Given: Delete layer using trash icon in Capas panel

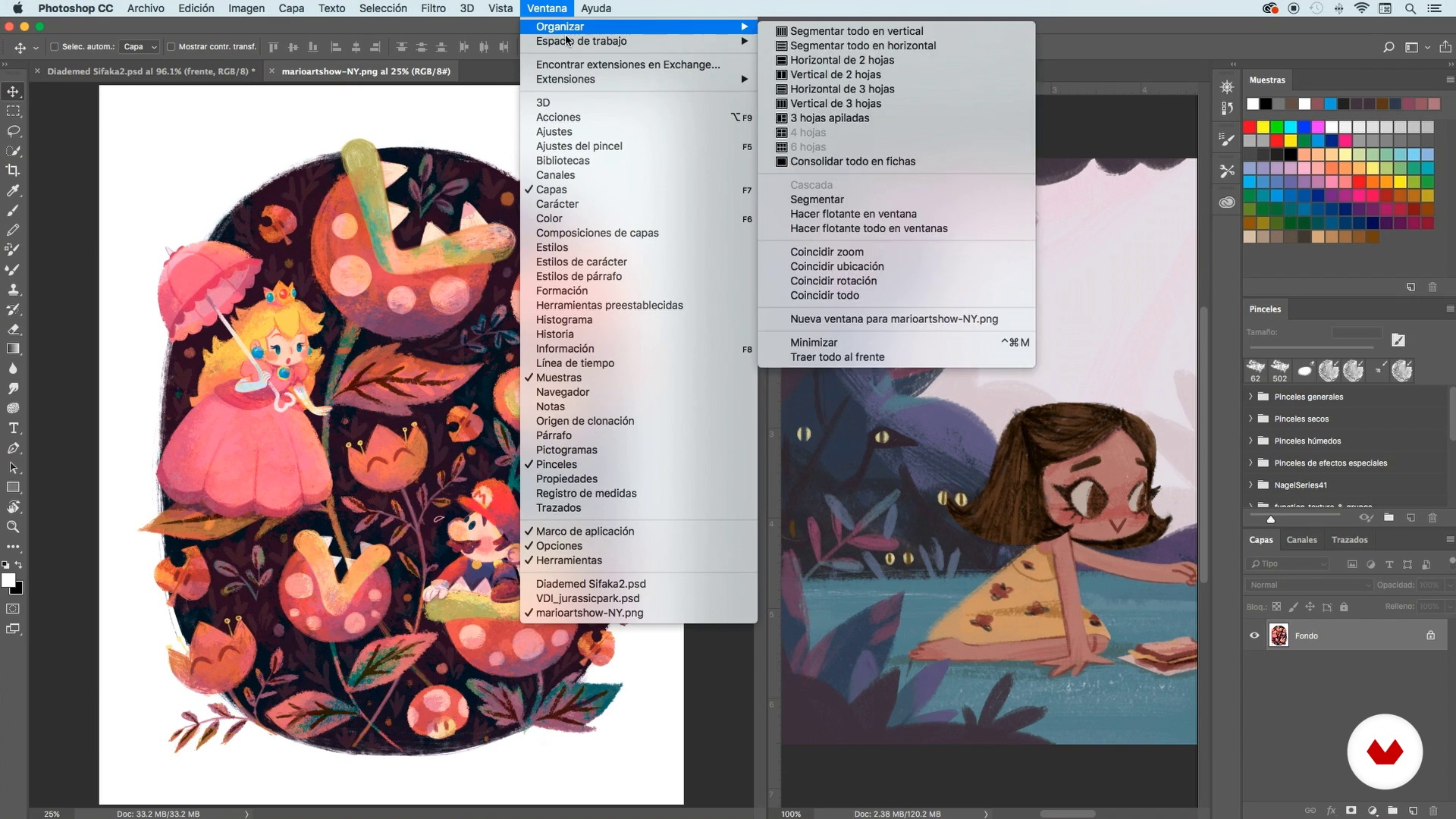Looking at the screenshot, I should point(1433,811).
